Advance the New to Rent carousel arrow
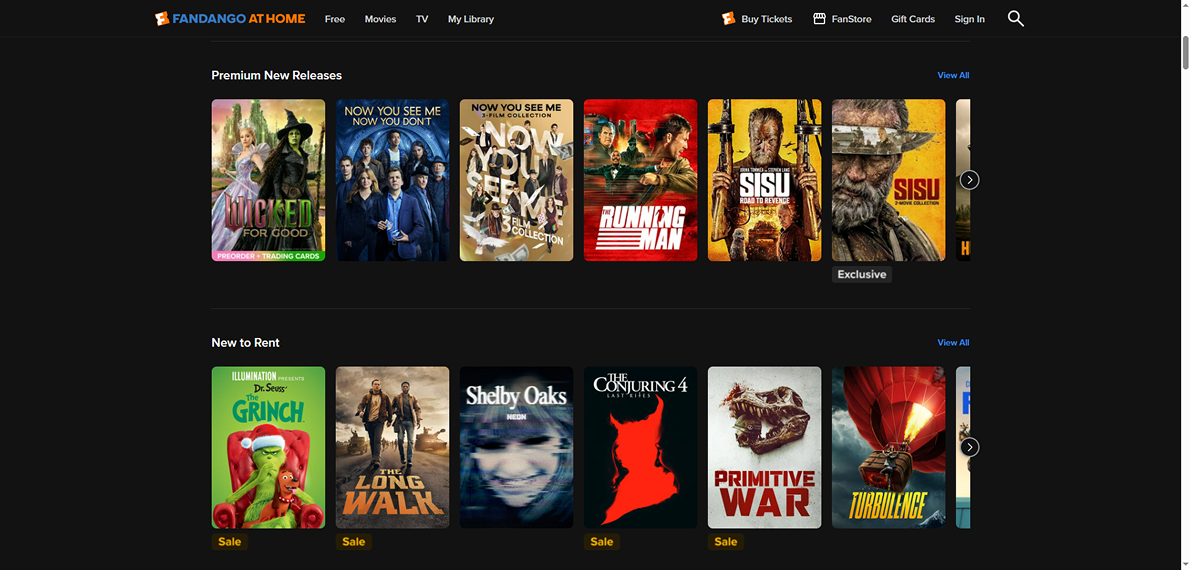1190x570 pixels. (x=969, y=447)
